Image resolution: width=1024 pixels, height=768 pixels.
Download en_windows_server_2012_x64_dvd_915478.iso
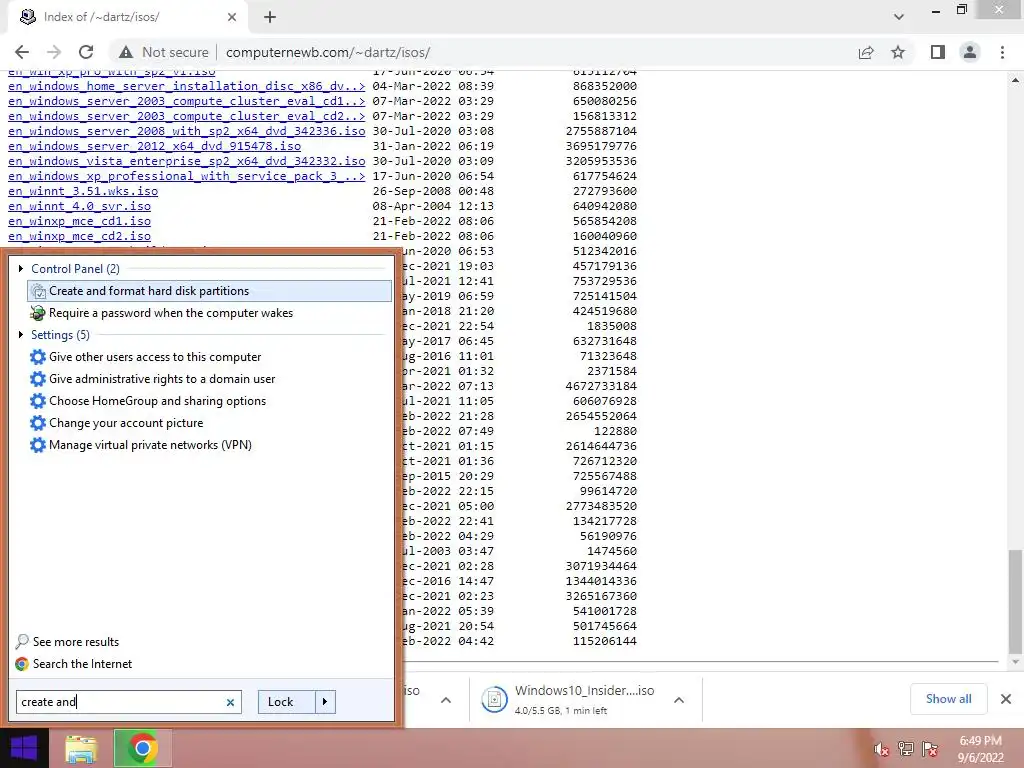(x=155, y=146)
